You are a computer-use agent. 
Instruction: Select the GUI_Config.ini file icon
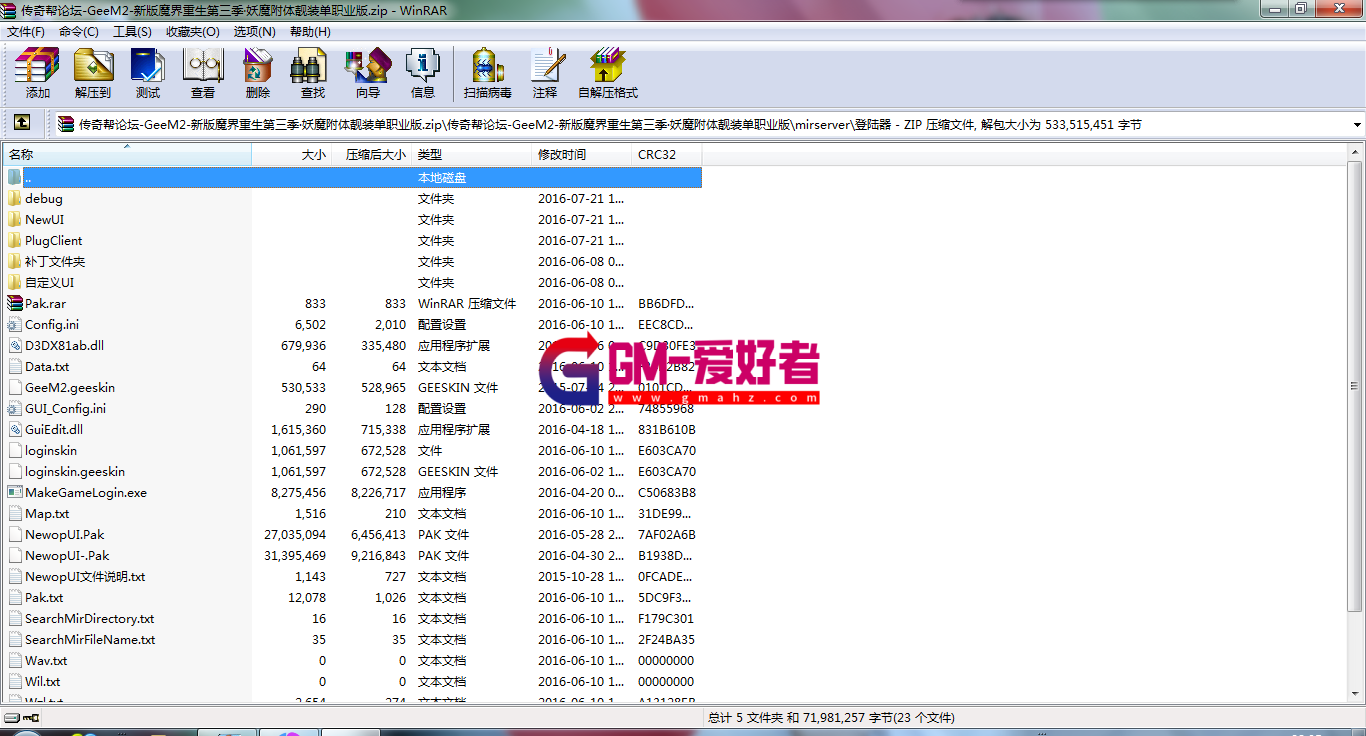point(14,408)
